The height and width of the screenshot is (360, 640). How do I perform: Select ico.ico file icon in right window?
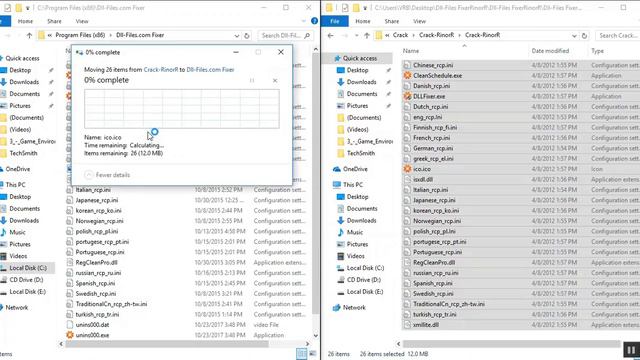coord(407,169)
